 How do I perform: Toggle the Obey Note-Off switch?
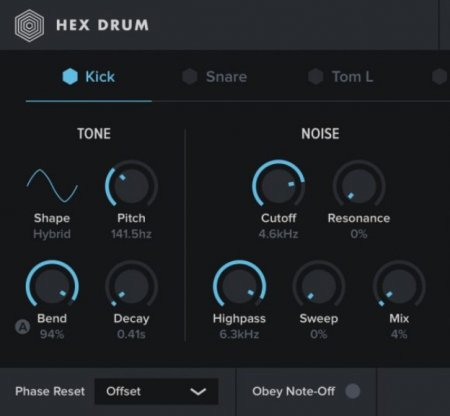tap(353, 391)
